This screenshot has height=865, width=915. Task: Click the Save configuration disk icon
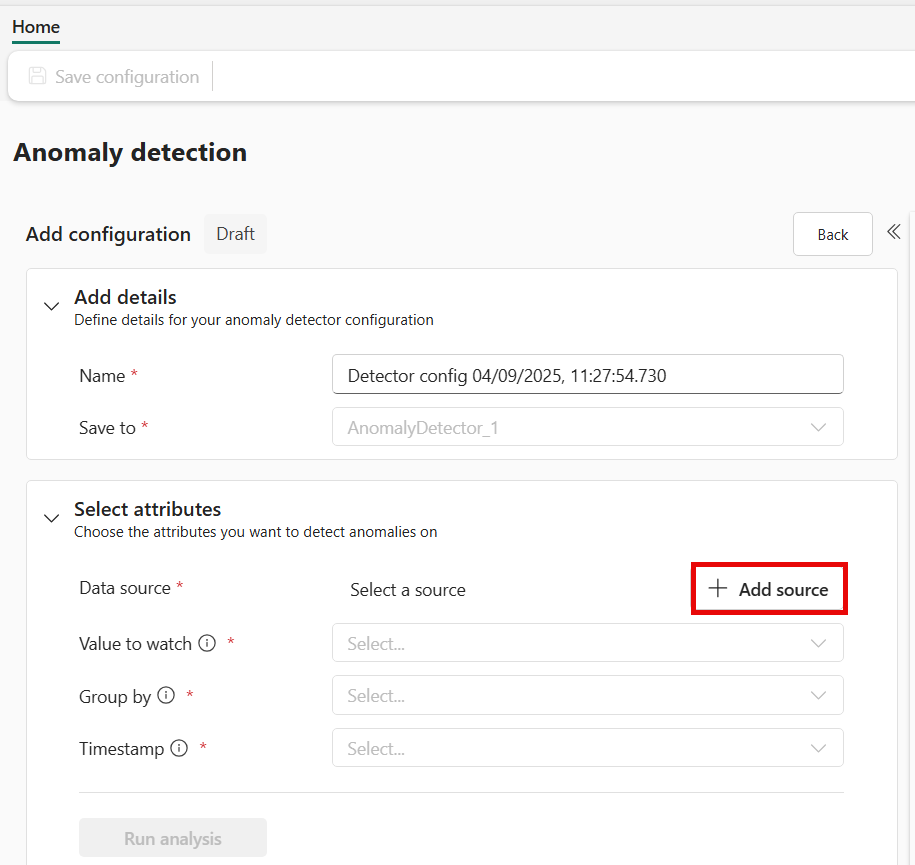tap(37, 76)
